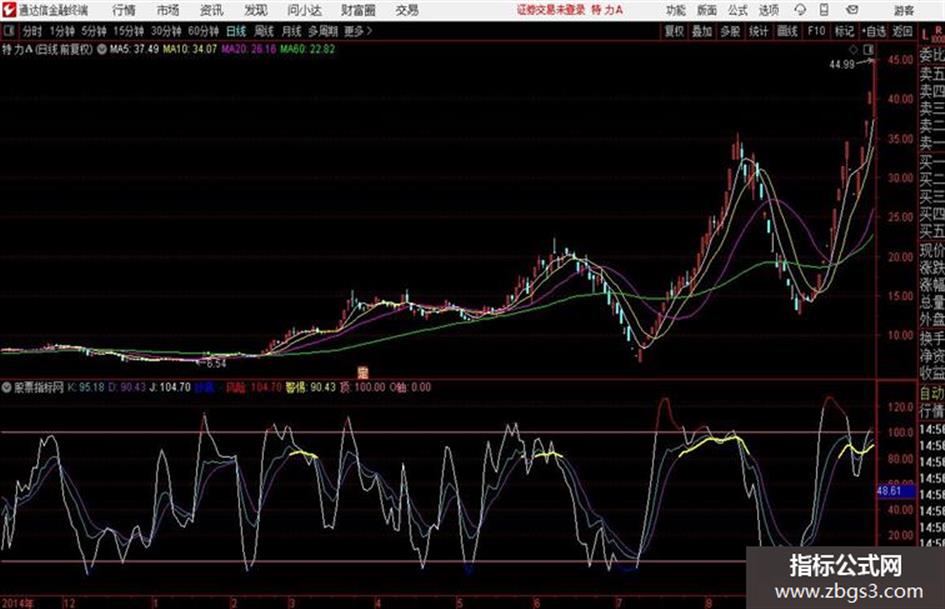Click the MA60: 22.82 value label
The height and width of the screenshot is (609, 945).
307,49
